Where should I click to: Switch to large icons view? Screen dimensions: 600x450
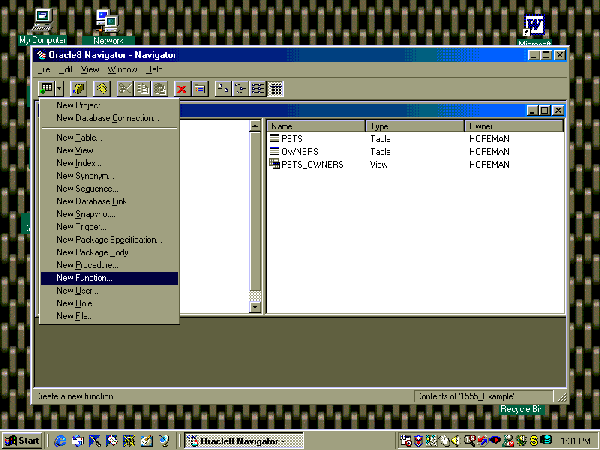click(223, 89)
